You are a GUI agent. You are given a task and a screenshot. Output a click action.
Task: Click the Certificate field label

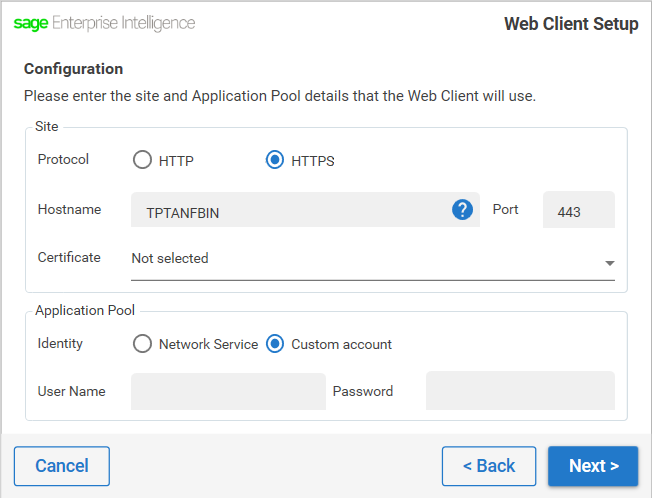tap(69, 257)
